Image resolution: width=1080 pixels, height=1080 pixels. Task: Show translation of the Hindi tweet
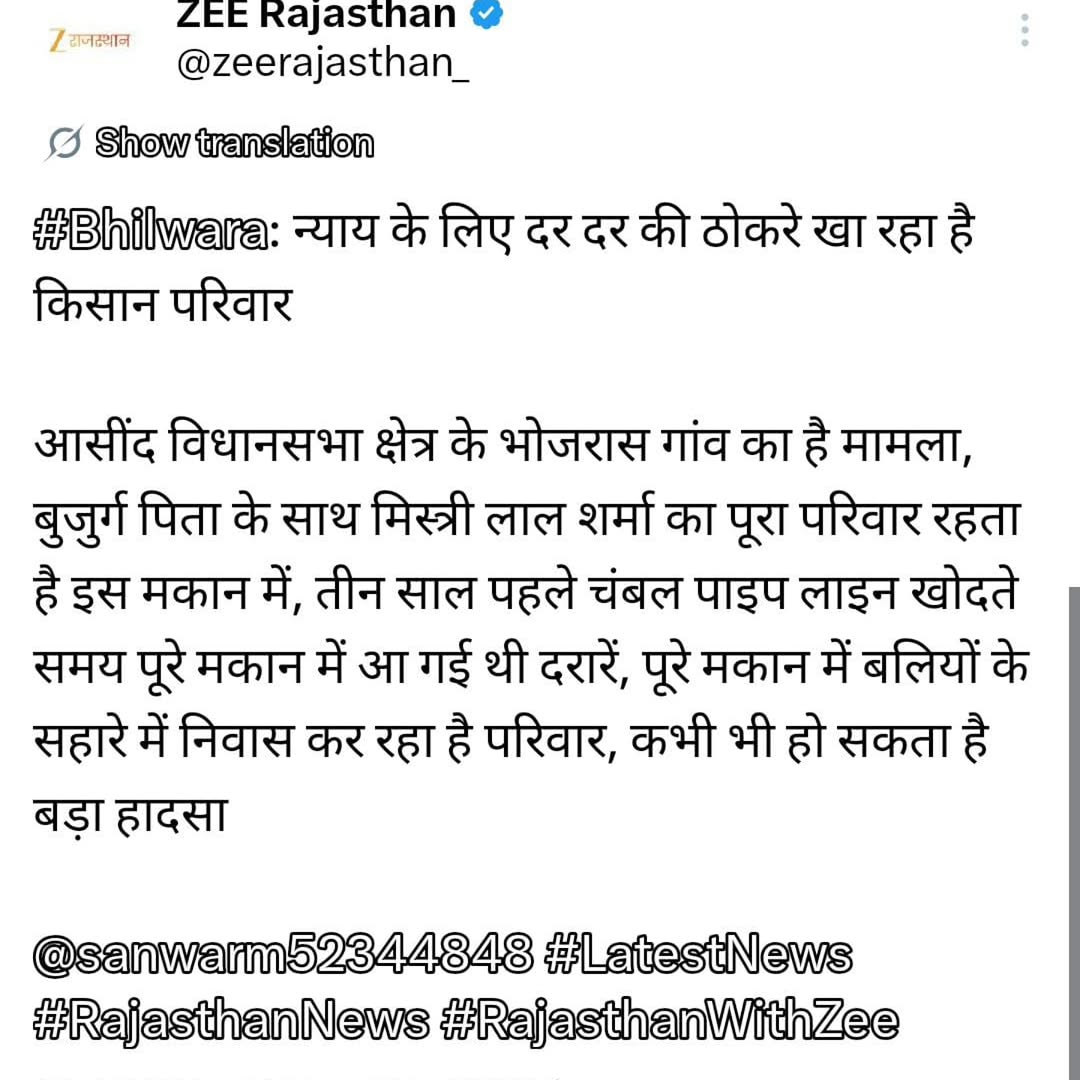pyautogui.click(x=234, y=143)
